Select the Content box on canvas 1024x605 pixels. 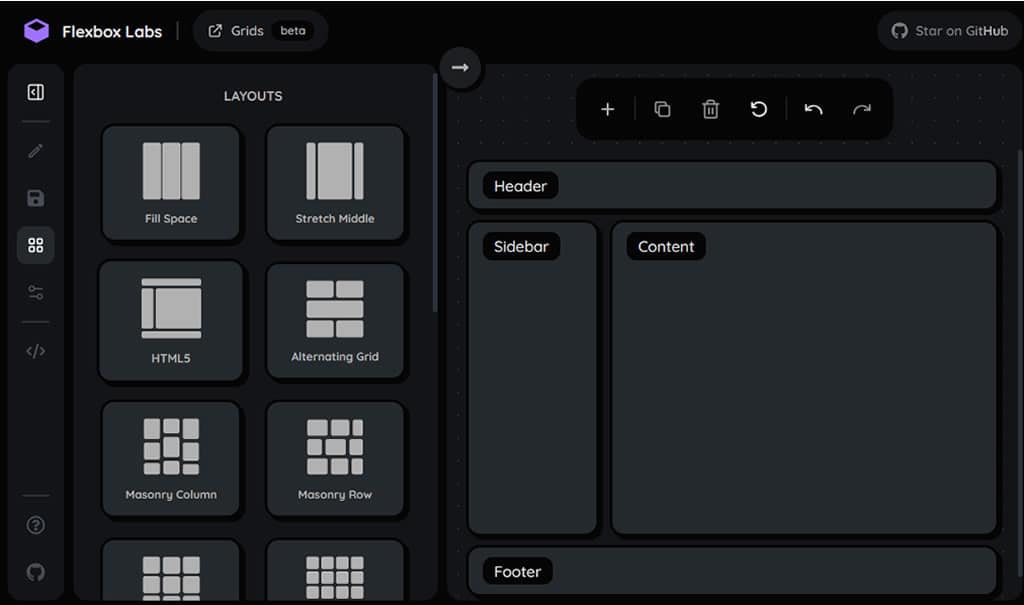pyautogui.click(x=804, y=378)
